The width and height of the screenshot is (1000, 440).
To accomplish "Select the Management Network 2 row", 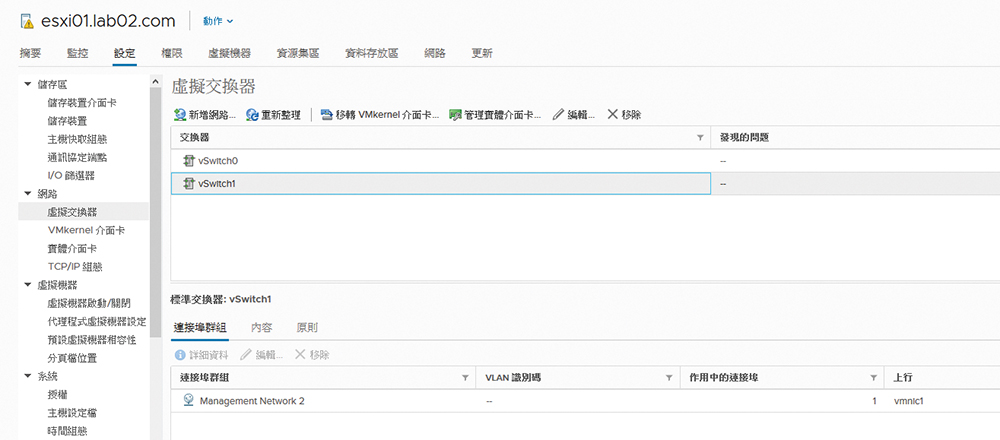I will coord(585,401).
